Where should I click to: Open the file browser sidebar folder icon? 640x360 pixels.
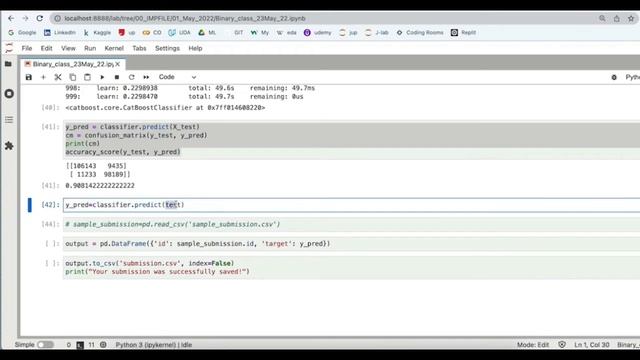coord(9,64)
